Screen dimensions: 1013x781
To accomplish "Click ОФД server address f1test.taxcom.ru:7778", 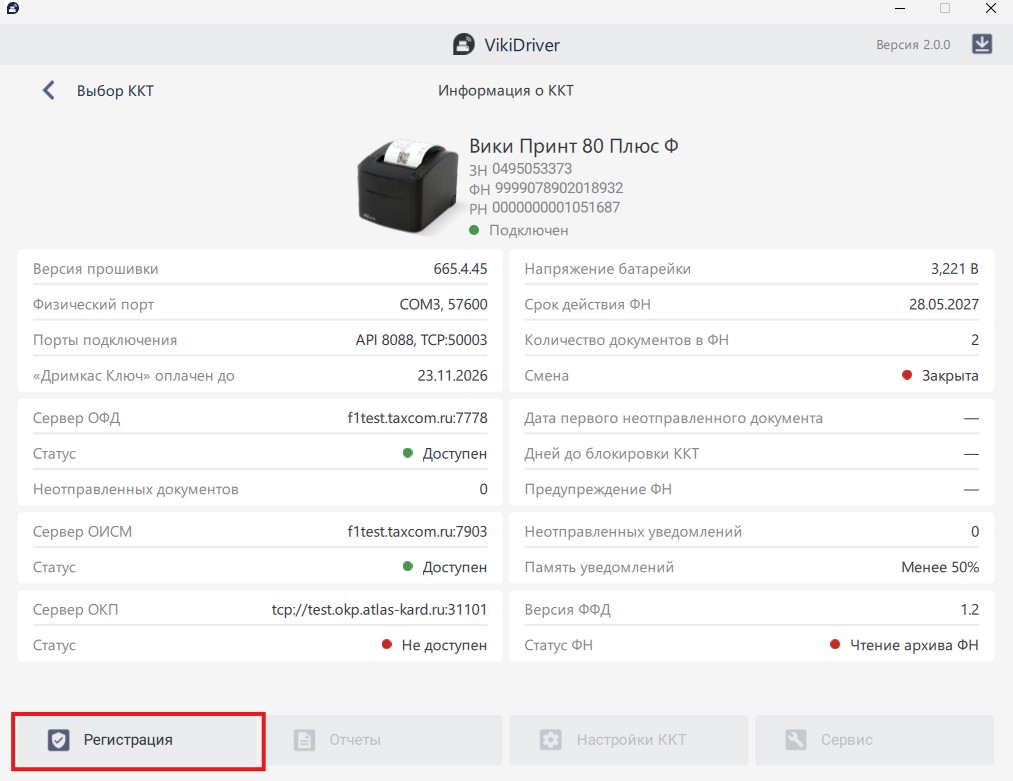I will tap(417, 418).
